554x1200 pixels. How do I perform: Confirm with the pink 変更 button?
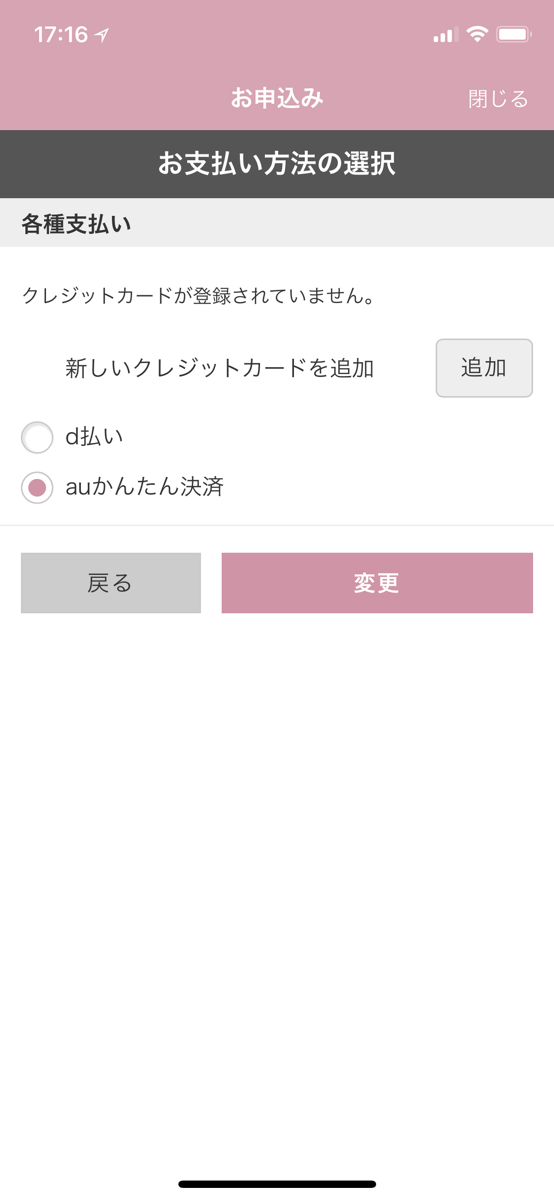pos(377,583)
